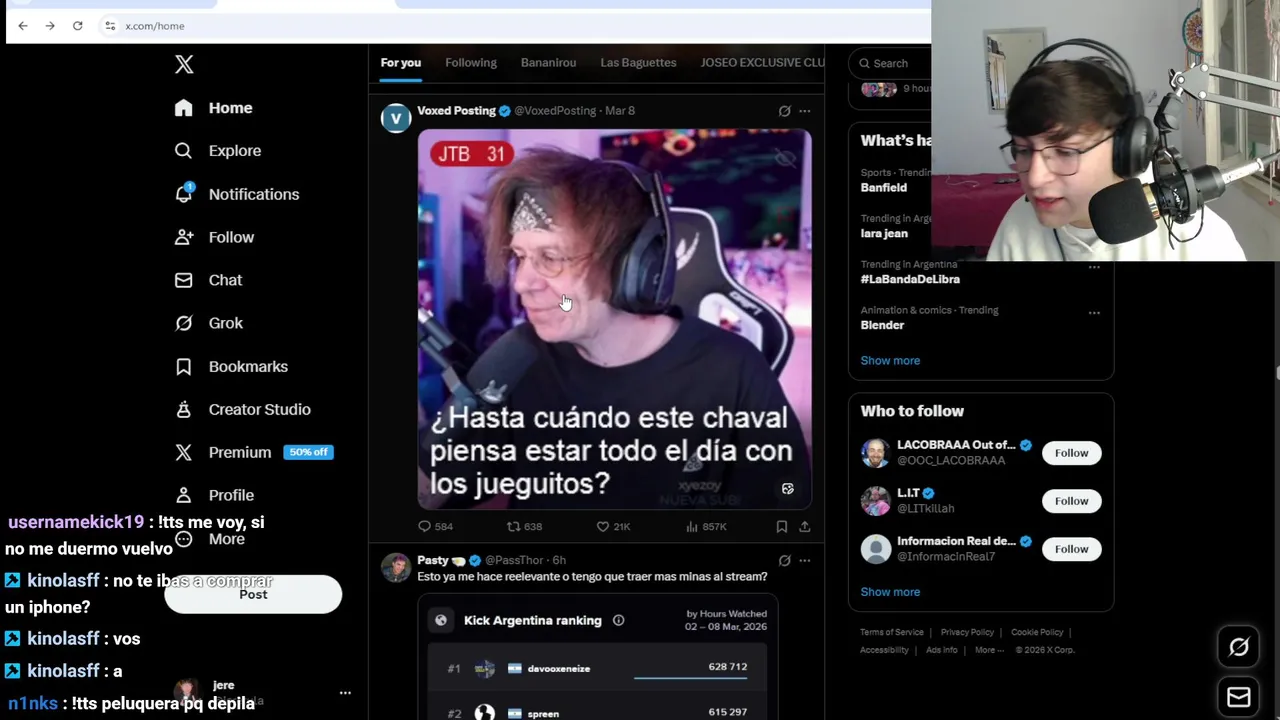This screenshot has width=1280, height=720.
Task: Click the Bookmarks ribbon icon
Action: [183, 366]
